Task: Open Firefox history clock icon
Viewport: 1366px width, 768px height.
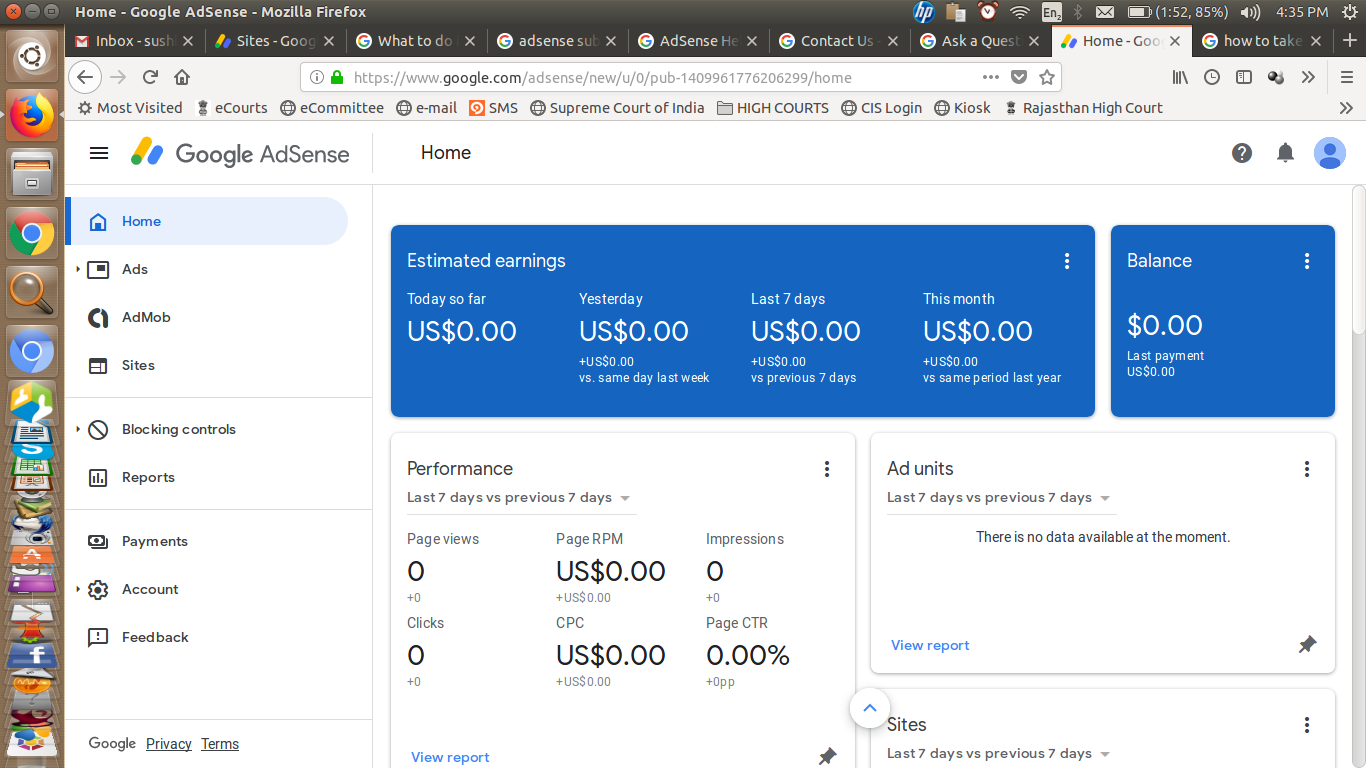Action: [x=1212, y=77]
